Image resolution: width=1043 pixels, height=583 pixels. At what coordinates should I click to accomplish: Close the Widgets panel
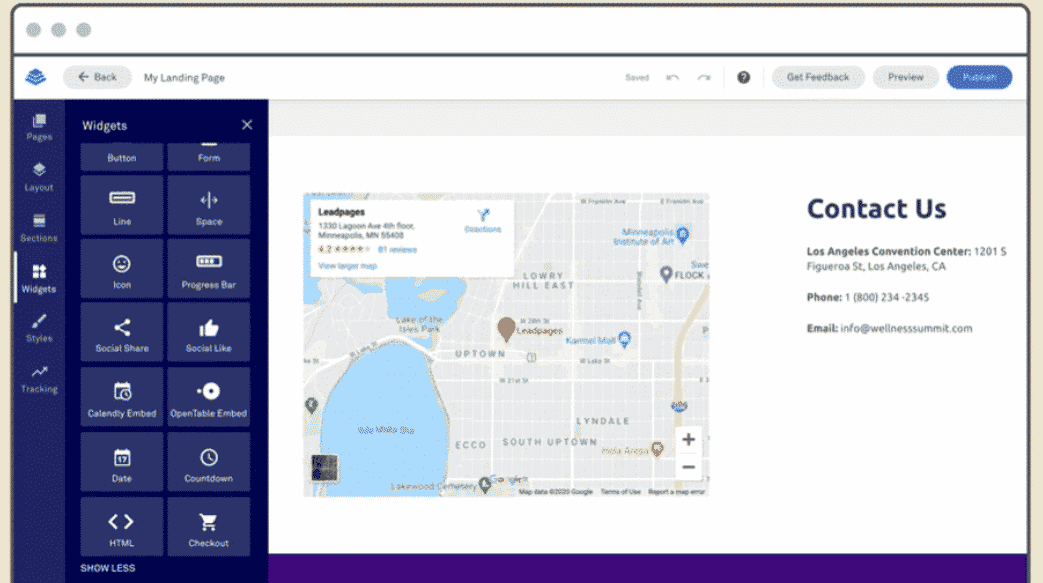(x=247, y=125)
